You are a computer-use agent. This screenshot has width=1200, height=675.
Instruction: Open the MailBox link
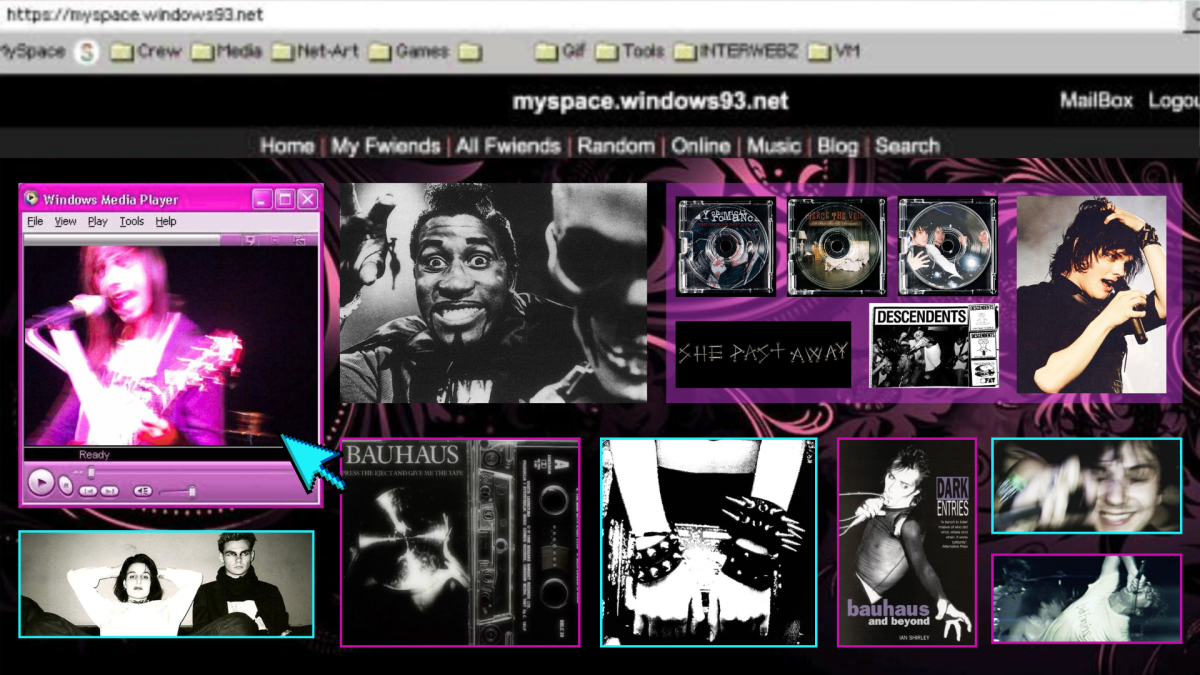(1096, 101)
